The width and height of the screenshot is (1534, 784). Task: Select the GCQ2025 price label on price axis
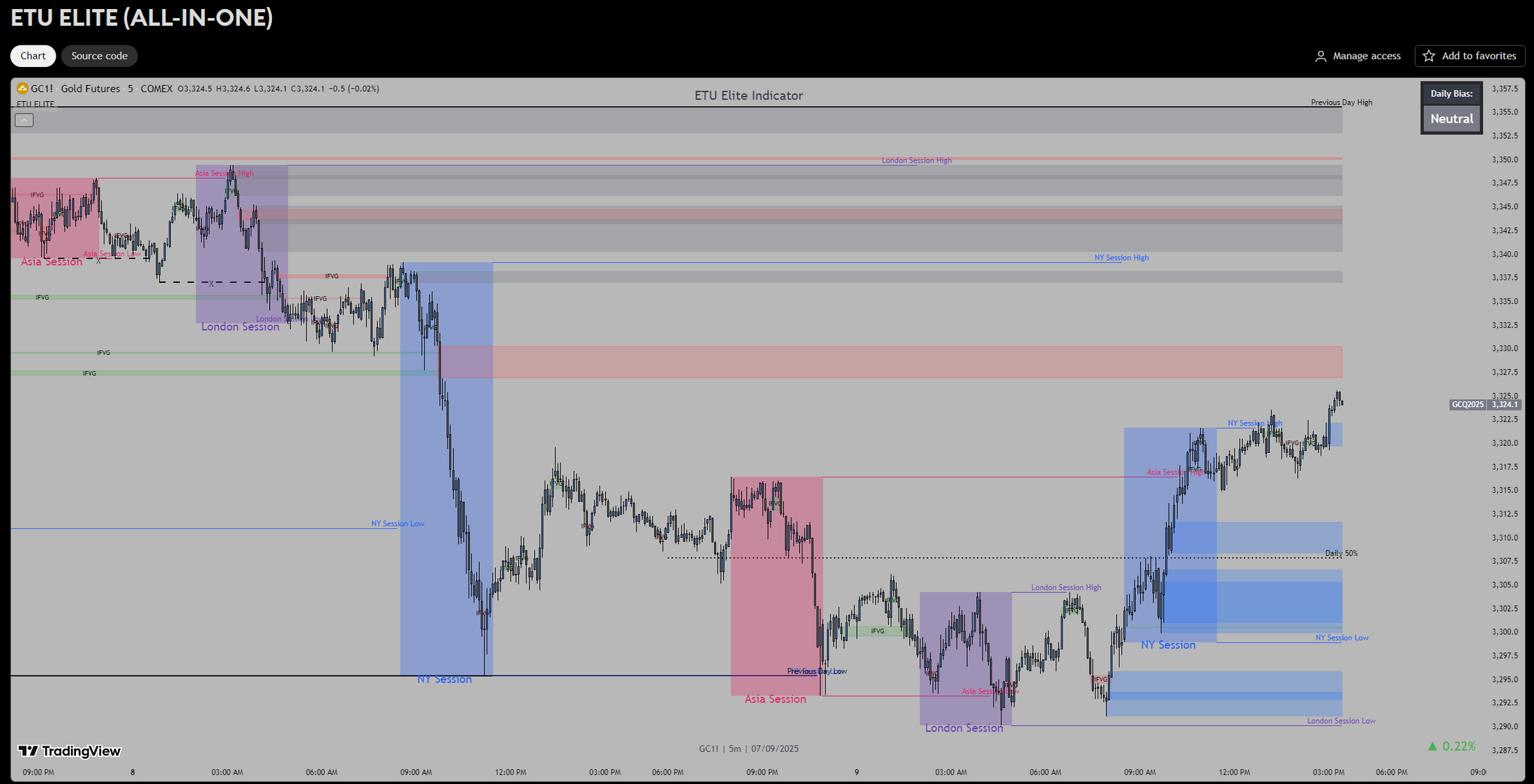pos(1466,404)
